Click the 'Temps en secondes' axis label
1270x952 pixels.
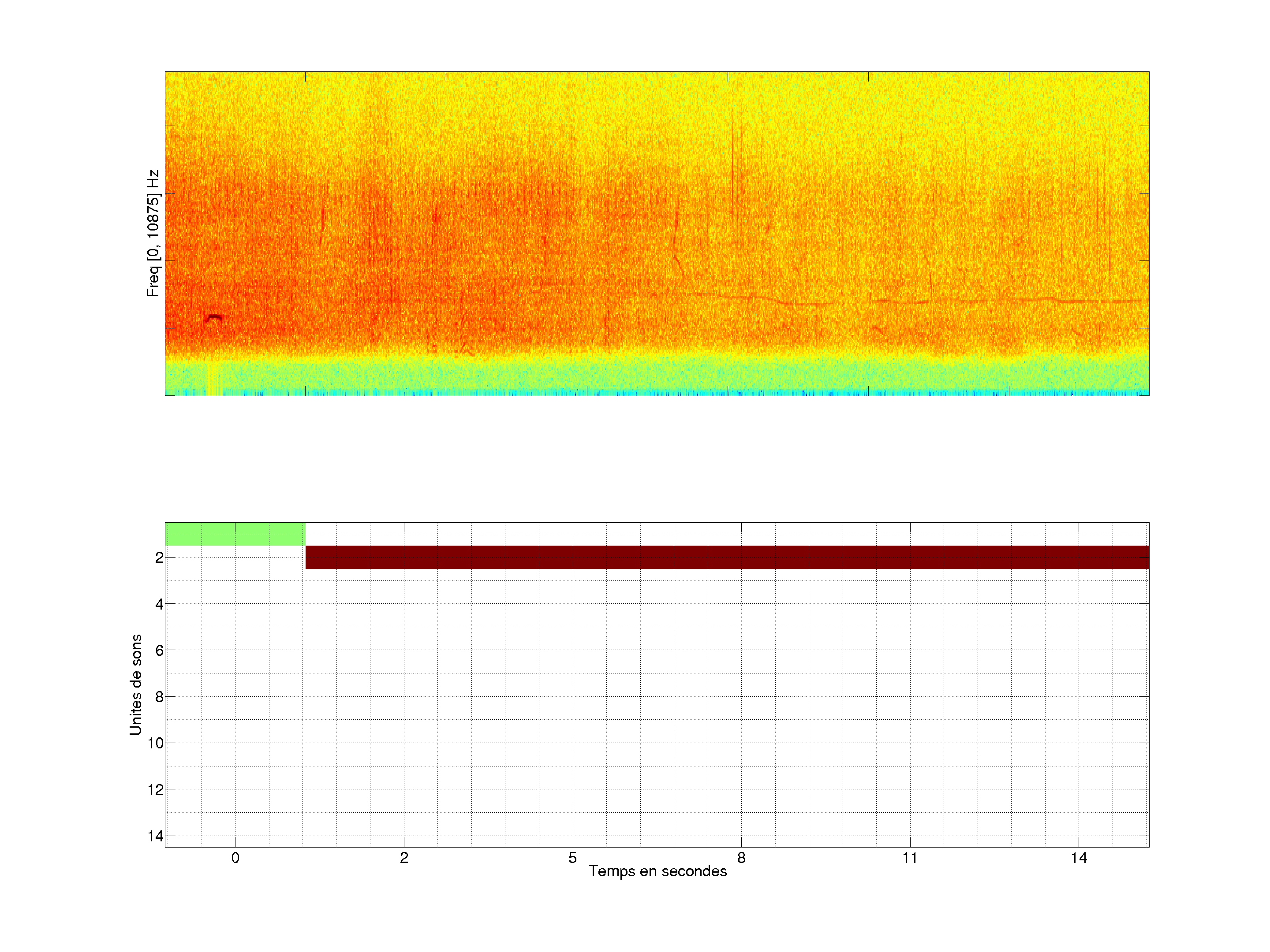(x=657, y=871)
